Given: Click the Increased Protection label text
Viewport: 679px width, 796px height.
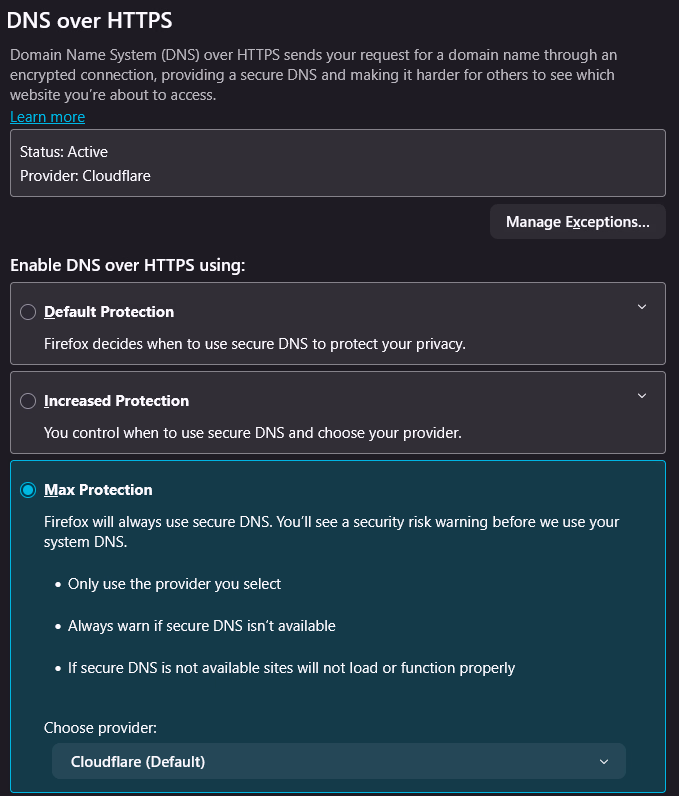Looking at the screenshot, I should click(116, 401).
